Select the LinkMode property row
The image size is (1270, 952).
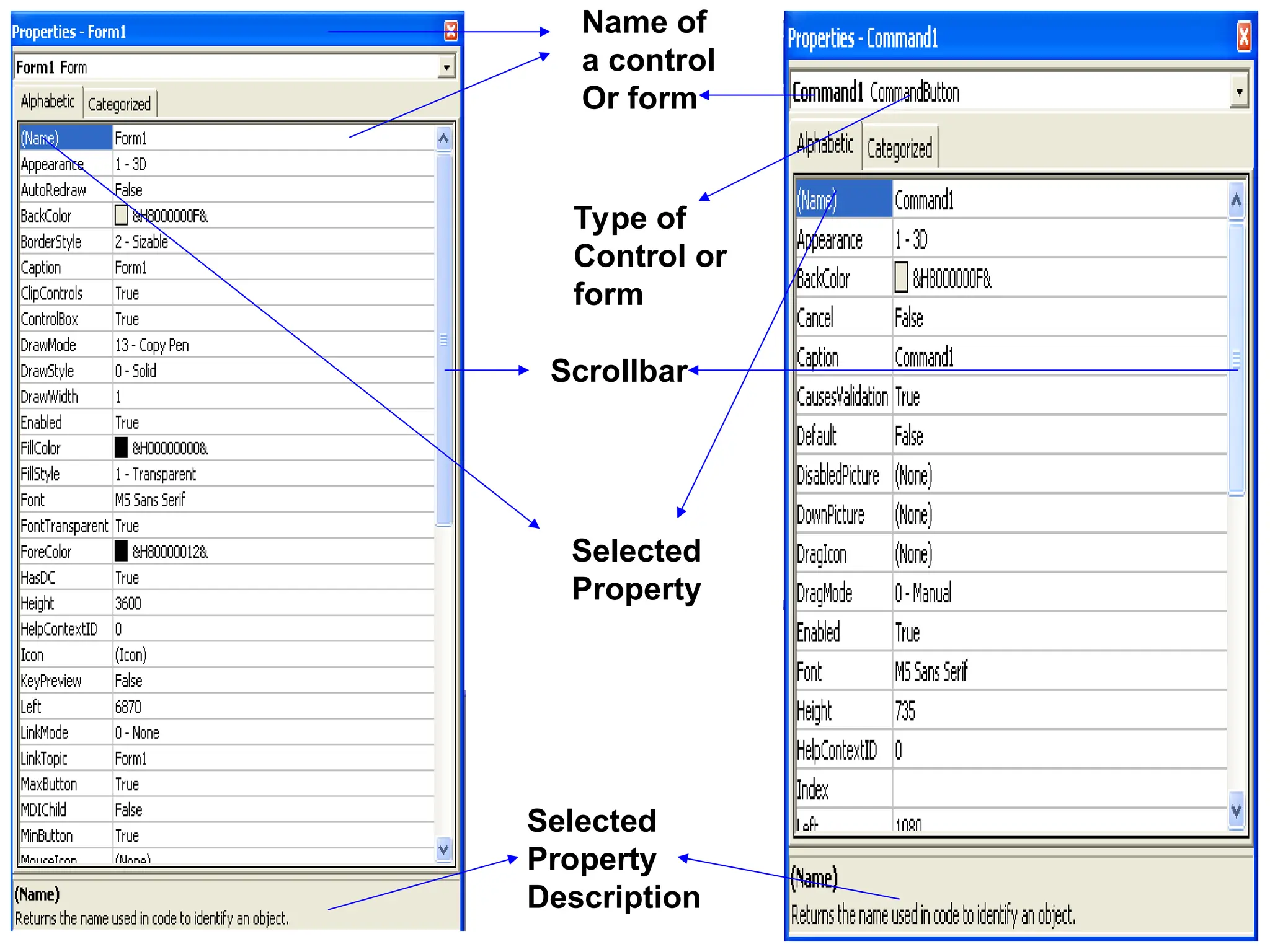point(227,733)
